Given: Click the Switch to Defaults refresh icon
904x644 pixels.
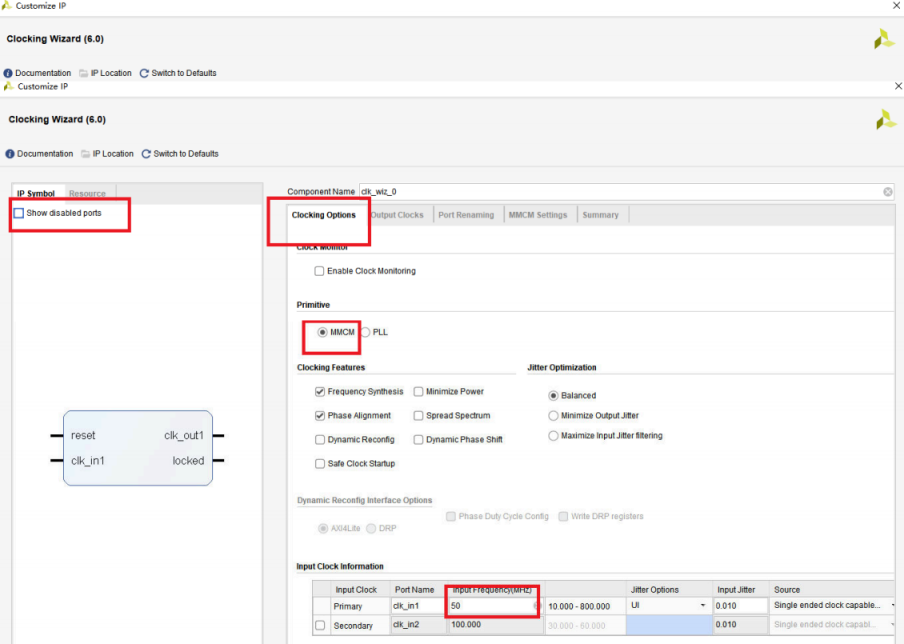Looking at the screenshot, I should pyautogui.click(x=146, y=154).
